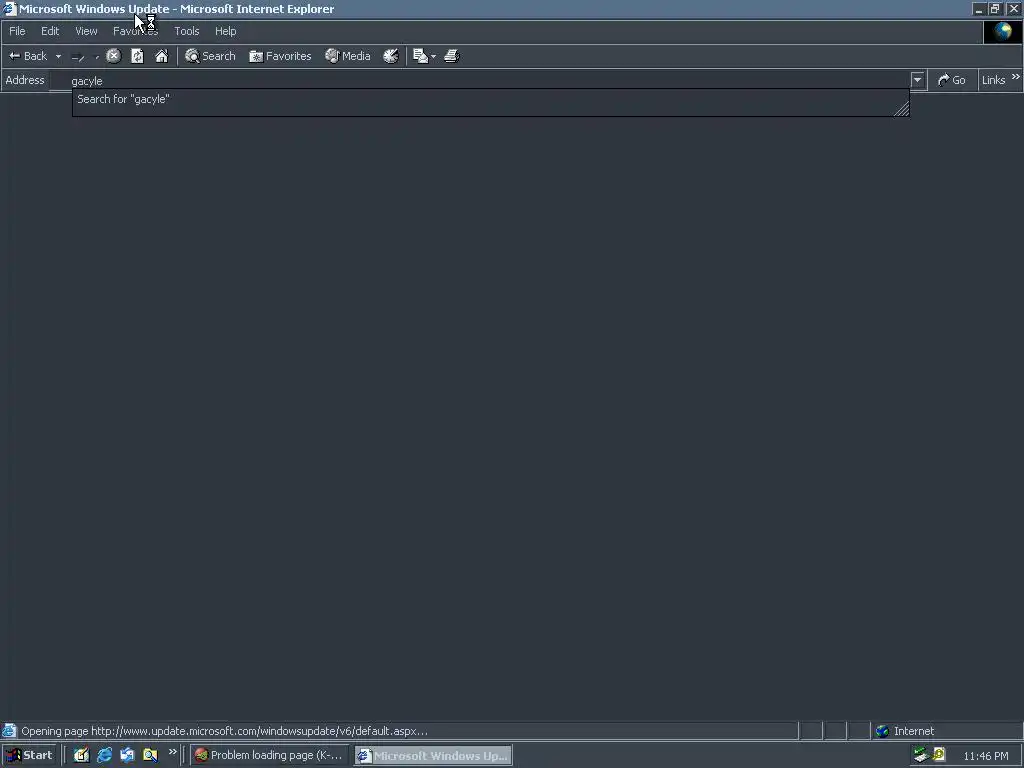Click the Internet Explorer globe throbber
The height and width of the screenshot is (768, 1024).
1002,31
